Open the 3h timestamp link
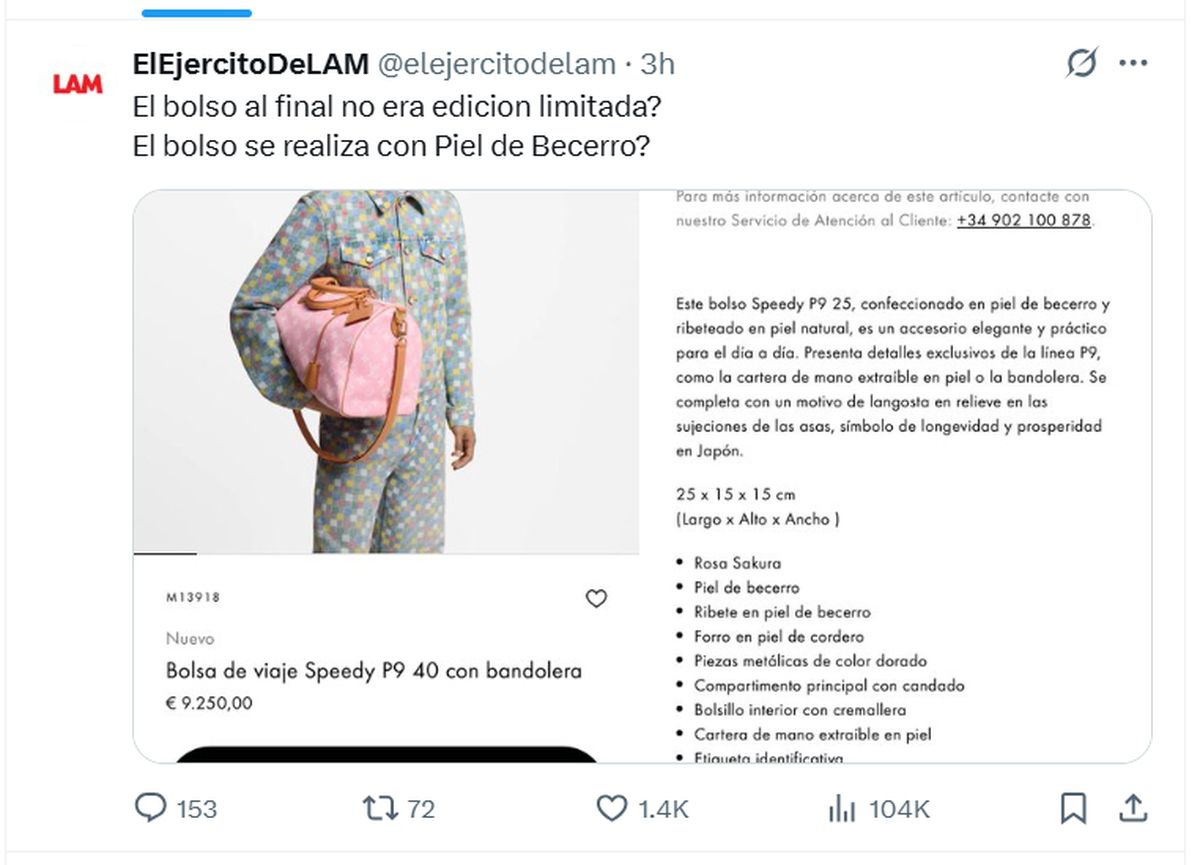 coord(658,64)
